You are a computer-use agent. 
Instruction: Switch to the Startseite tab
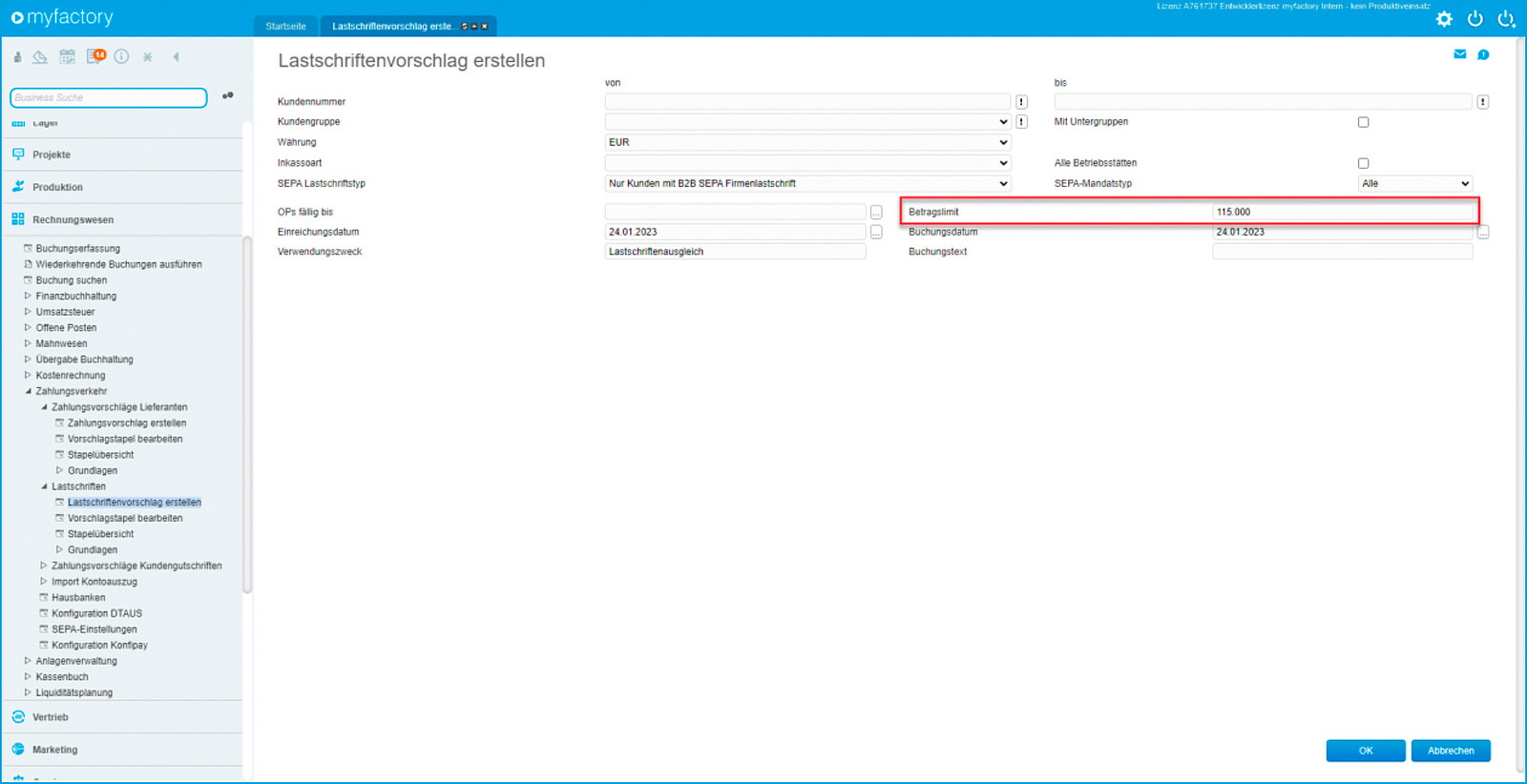pos(285,27)
